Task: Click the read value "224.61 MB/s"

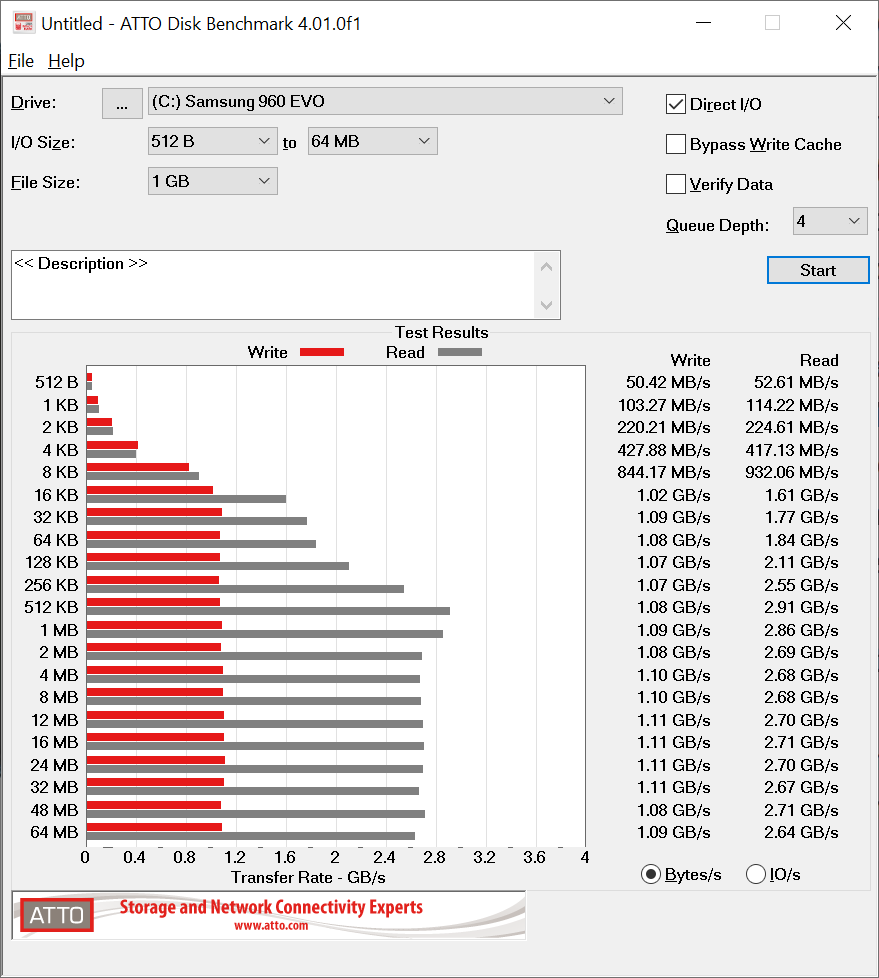Action: (x=792, y=427)
